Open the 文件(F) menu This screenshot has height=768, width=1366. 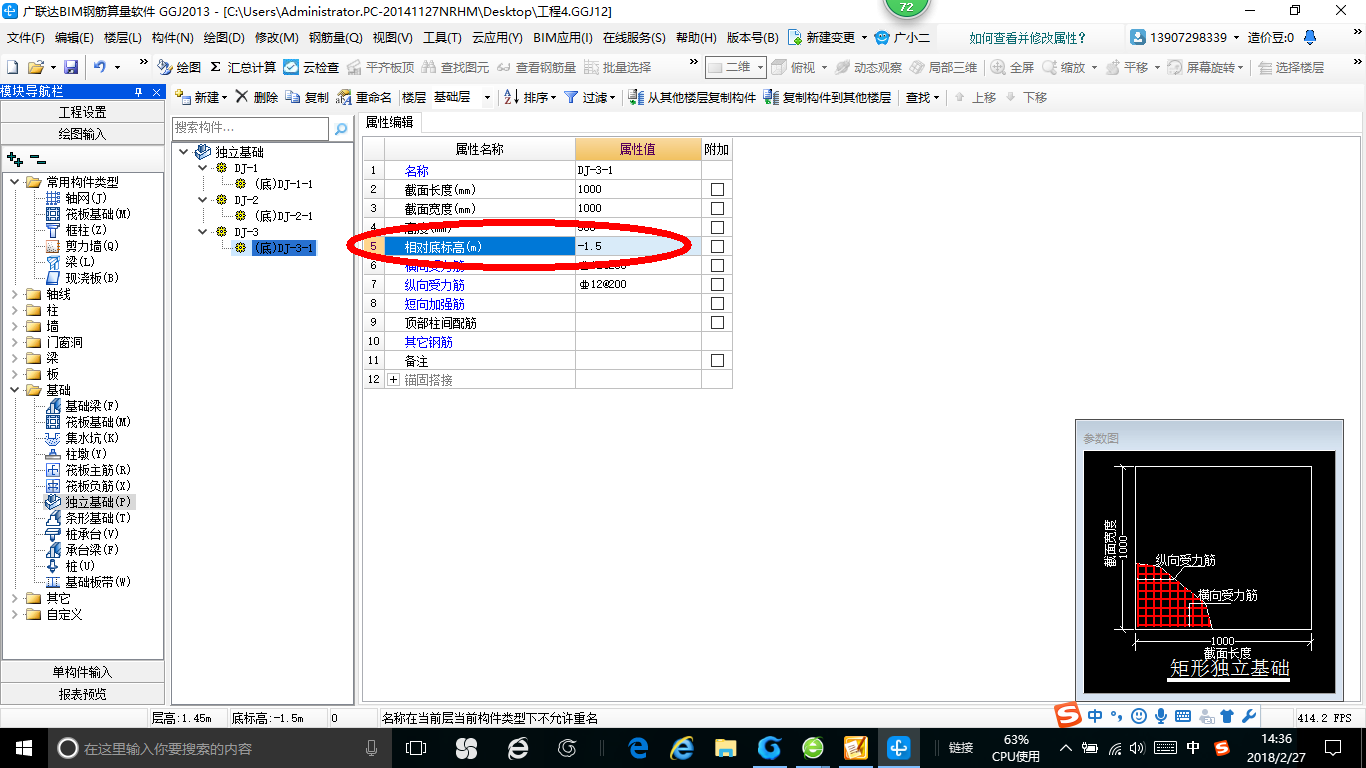click(26, 37)
